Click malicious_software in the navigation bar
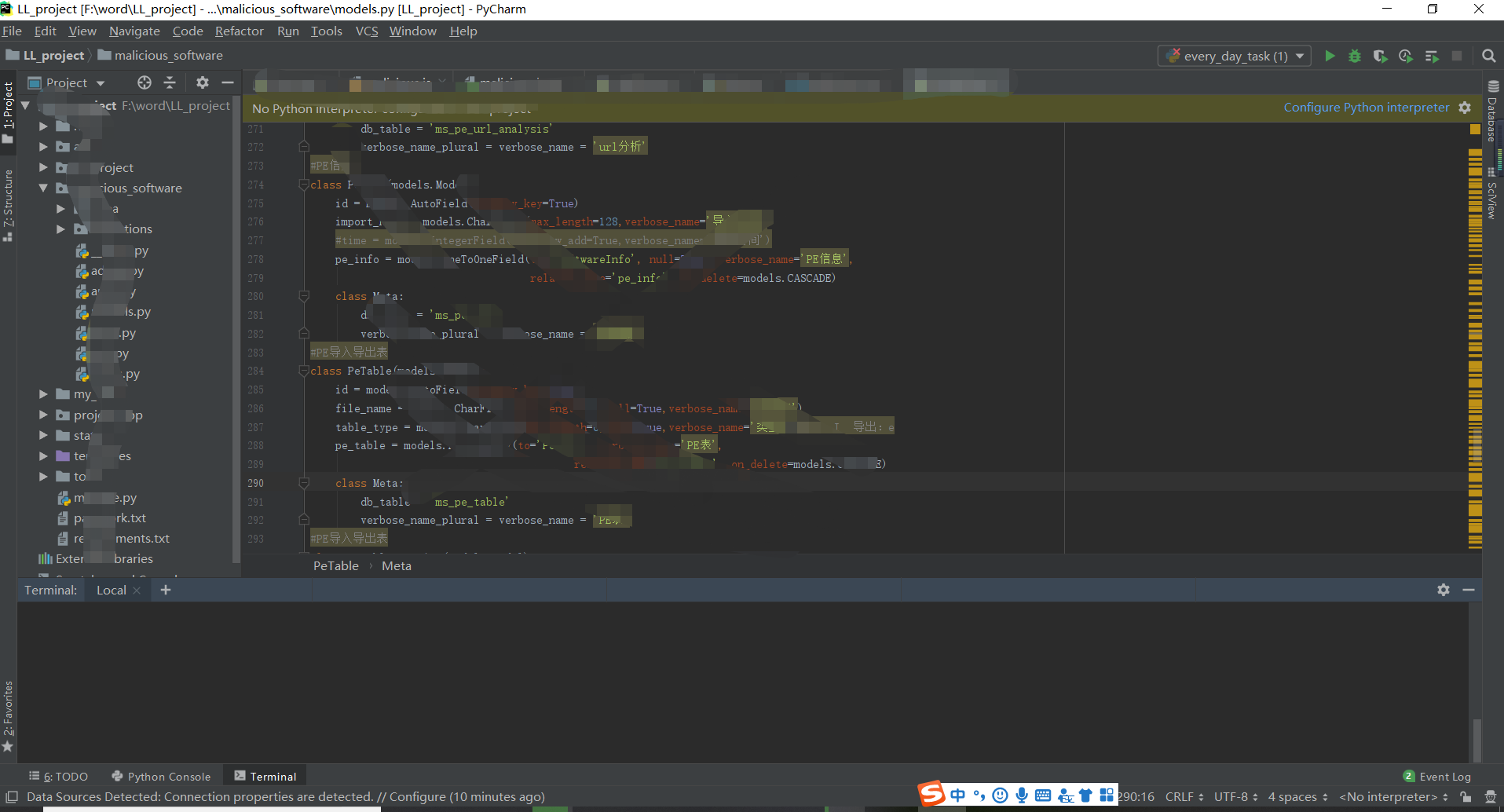 (160, 55)
